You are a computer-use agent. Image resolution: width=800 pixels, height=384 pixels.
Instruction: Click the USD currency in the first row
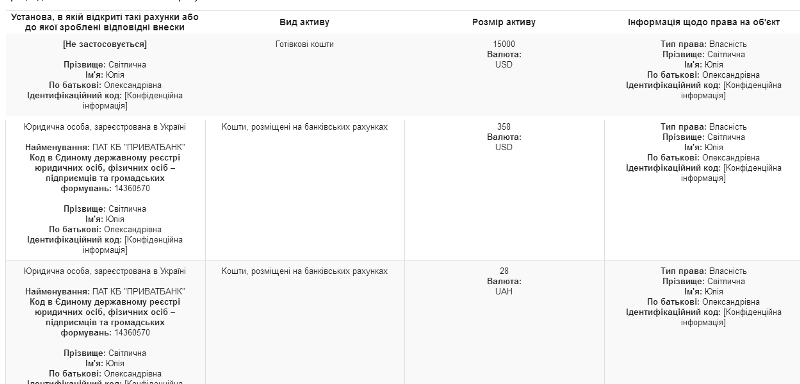[504, 65]
